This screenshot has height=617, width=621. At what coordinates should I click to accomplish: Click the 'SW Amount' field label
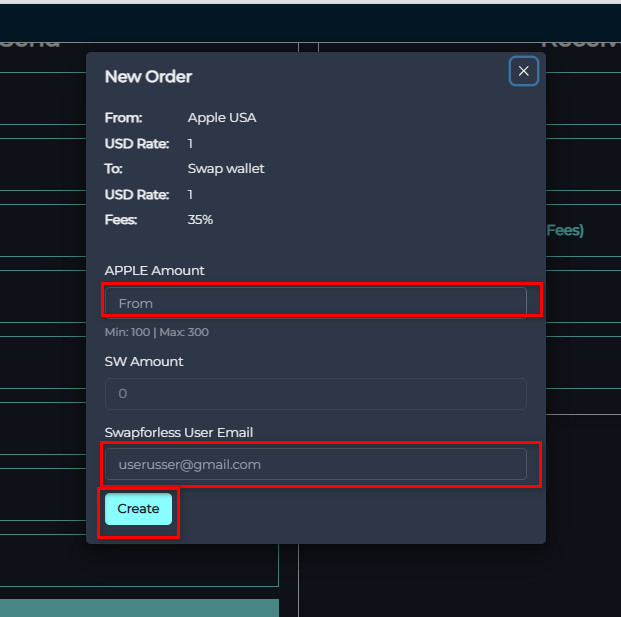[144, 362]
